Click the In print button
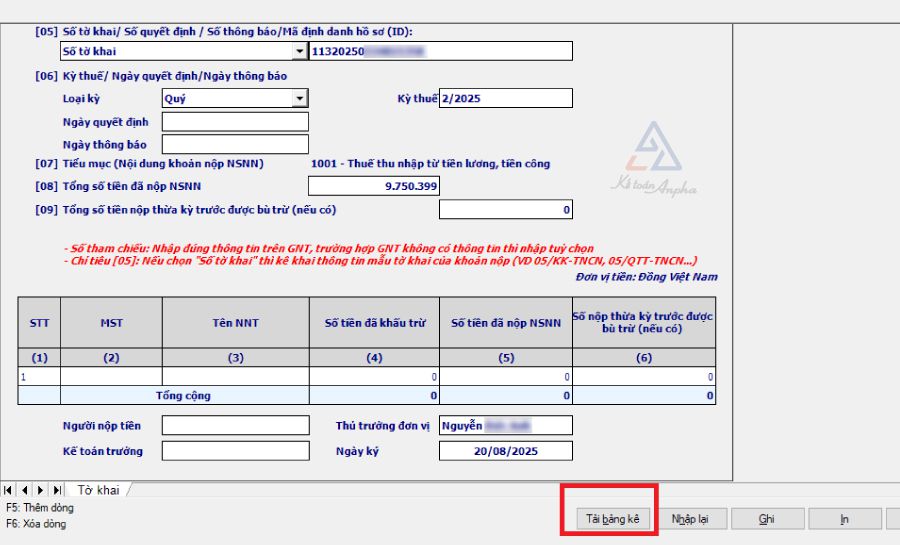Viewport: 900px width, 545px height. [844, 519]
